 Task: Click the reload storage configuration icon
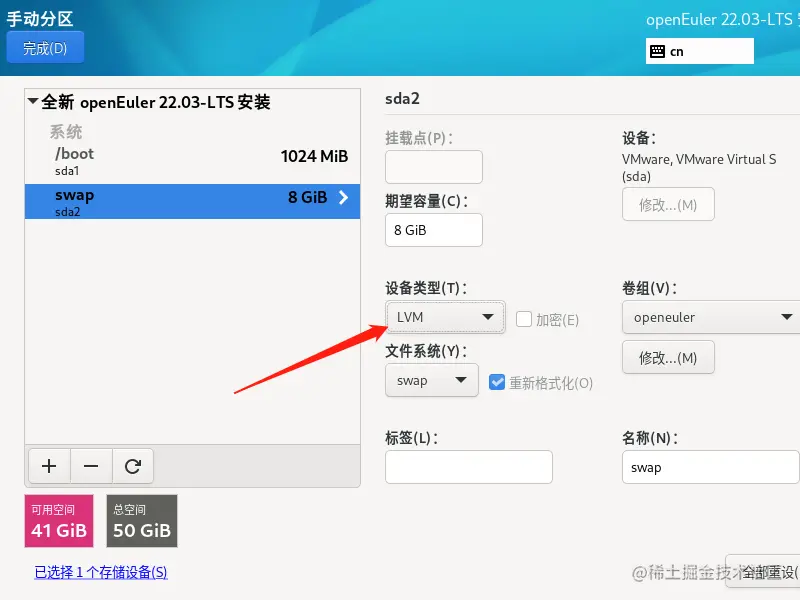pyautogui.click(x=133, y=466)
